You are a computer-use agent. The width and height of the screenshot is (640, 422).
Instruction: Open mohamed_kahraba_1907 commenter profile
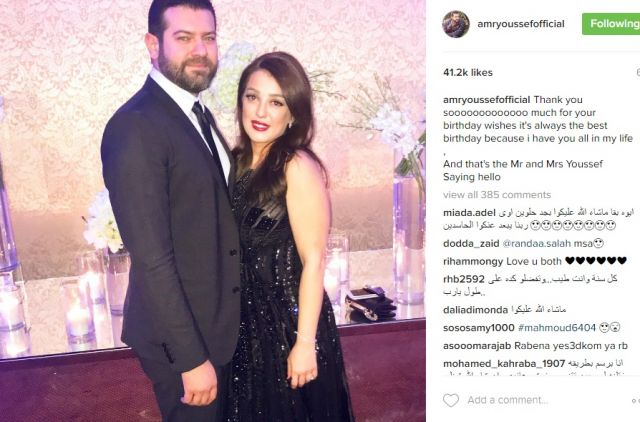click(x=504, y=363)
